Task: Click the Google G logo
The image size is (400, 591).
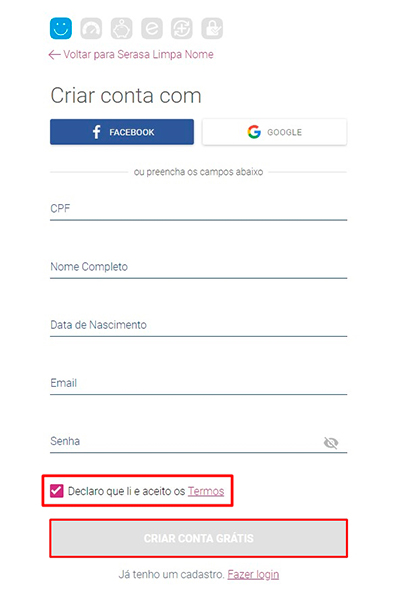Action: pyautogui.click(x=254, y=132)
